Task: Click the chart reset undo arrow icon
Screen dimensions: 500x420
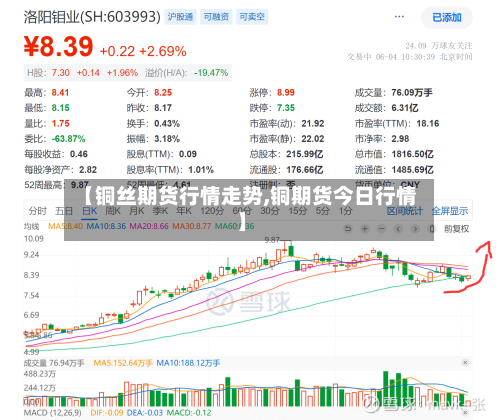Action: 348,229
